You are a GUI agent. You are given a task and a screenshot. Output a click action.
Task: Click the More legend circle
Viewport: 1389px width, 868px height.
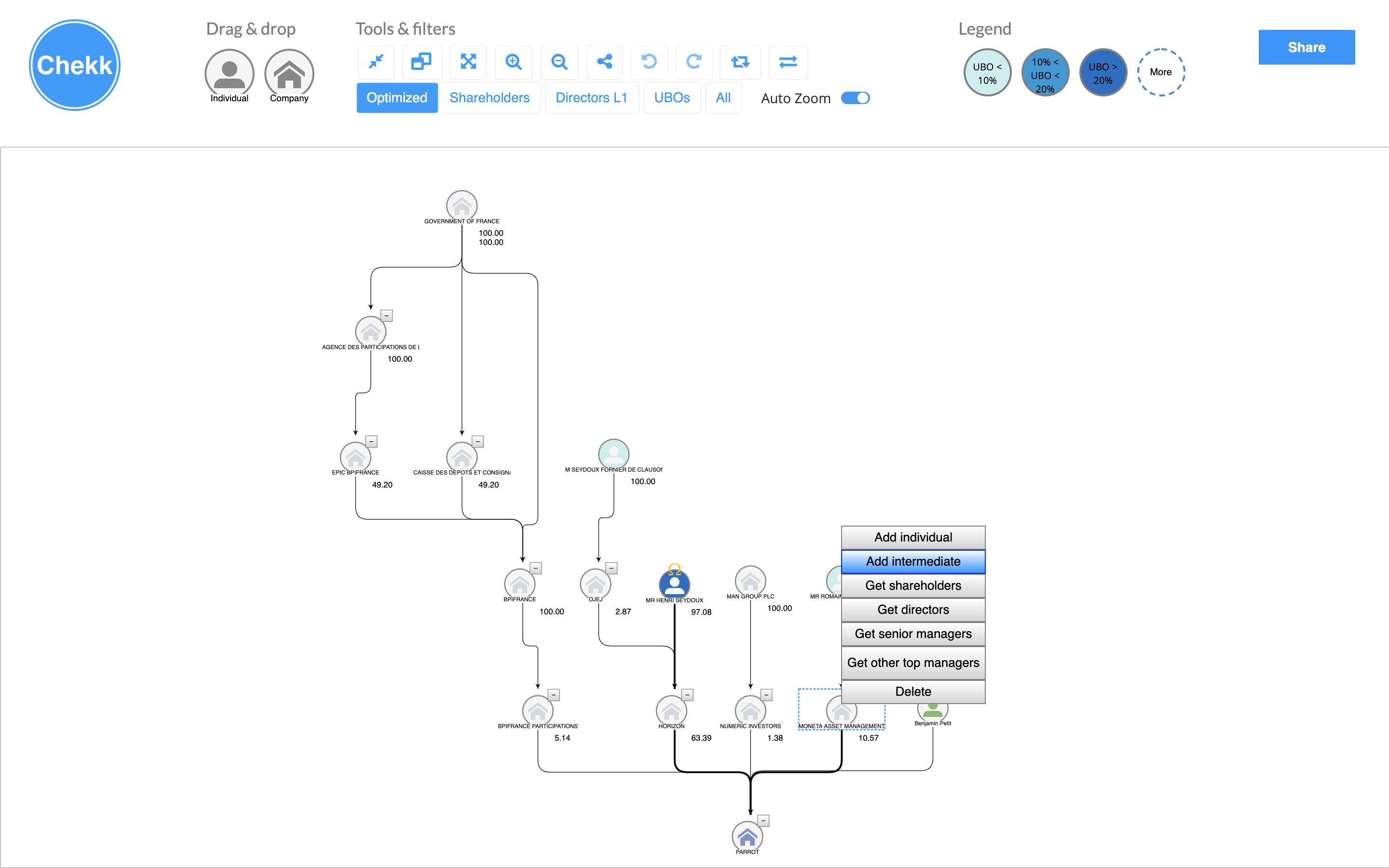1161,72
